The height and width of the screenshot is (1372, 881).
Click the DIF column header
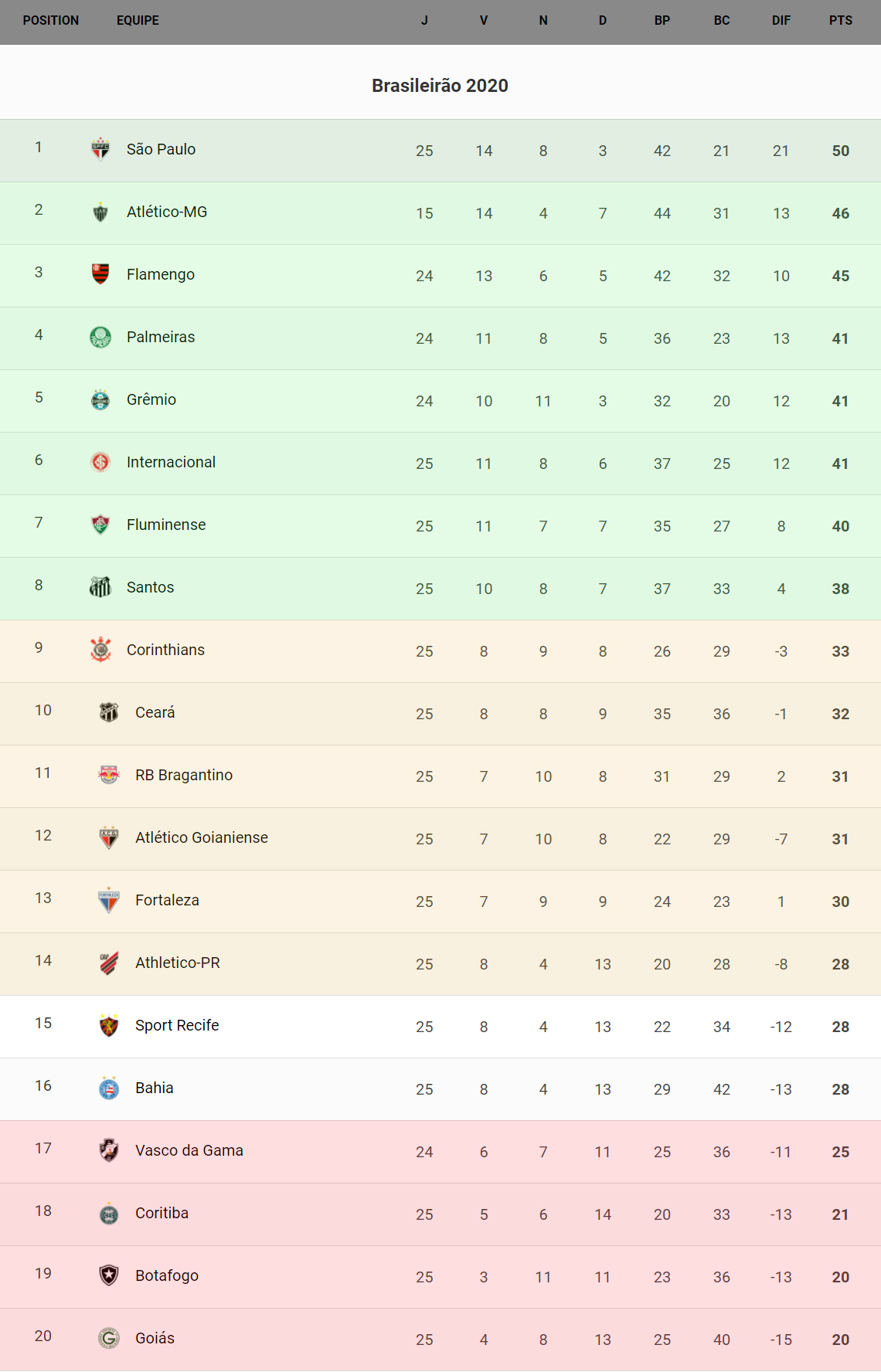(x=781, y=21)
